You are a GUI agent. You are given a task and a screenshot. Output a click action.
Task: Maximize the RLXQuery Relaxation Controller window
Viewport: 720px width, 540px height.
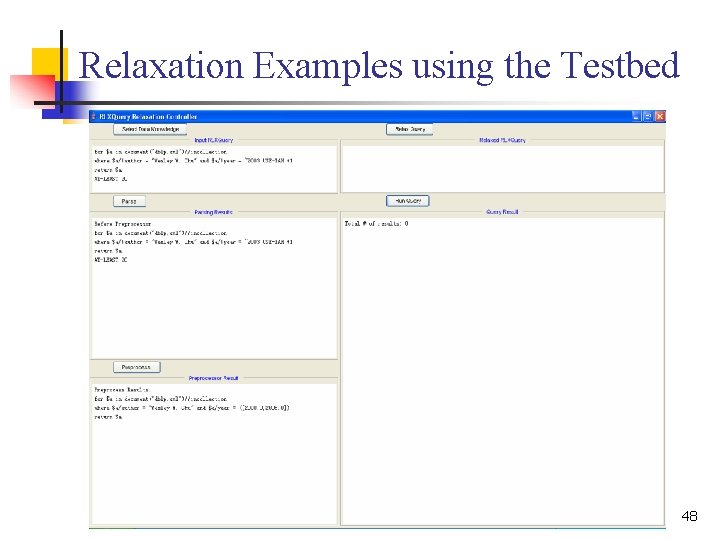(x=647, y=117)
